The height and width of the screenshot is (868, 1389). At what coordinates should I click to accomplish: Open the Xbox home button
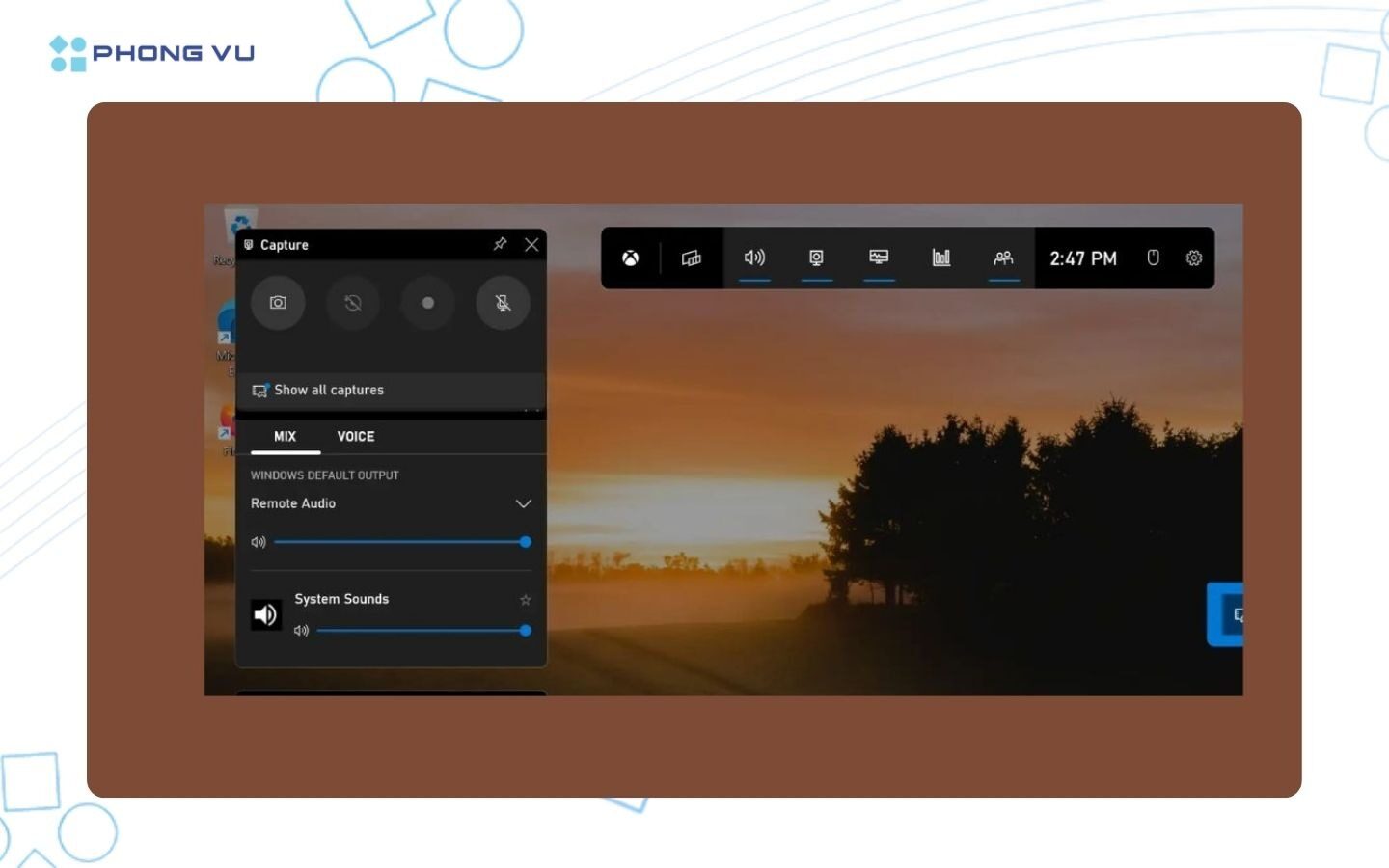tap(630, 258)
